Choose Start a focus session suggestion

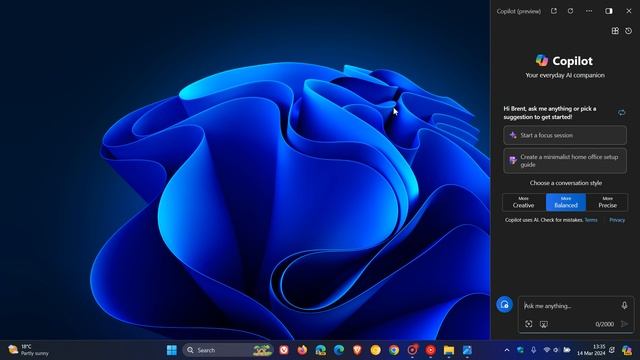(x=565, y=135)
